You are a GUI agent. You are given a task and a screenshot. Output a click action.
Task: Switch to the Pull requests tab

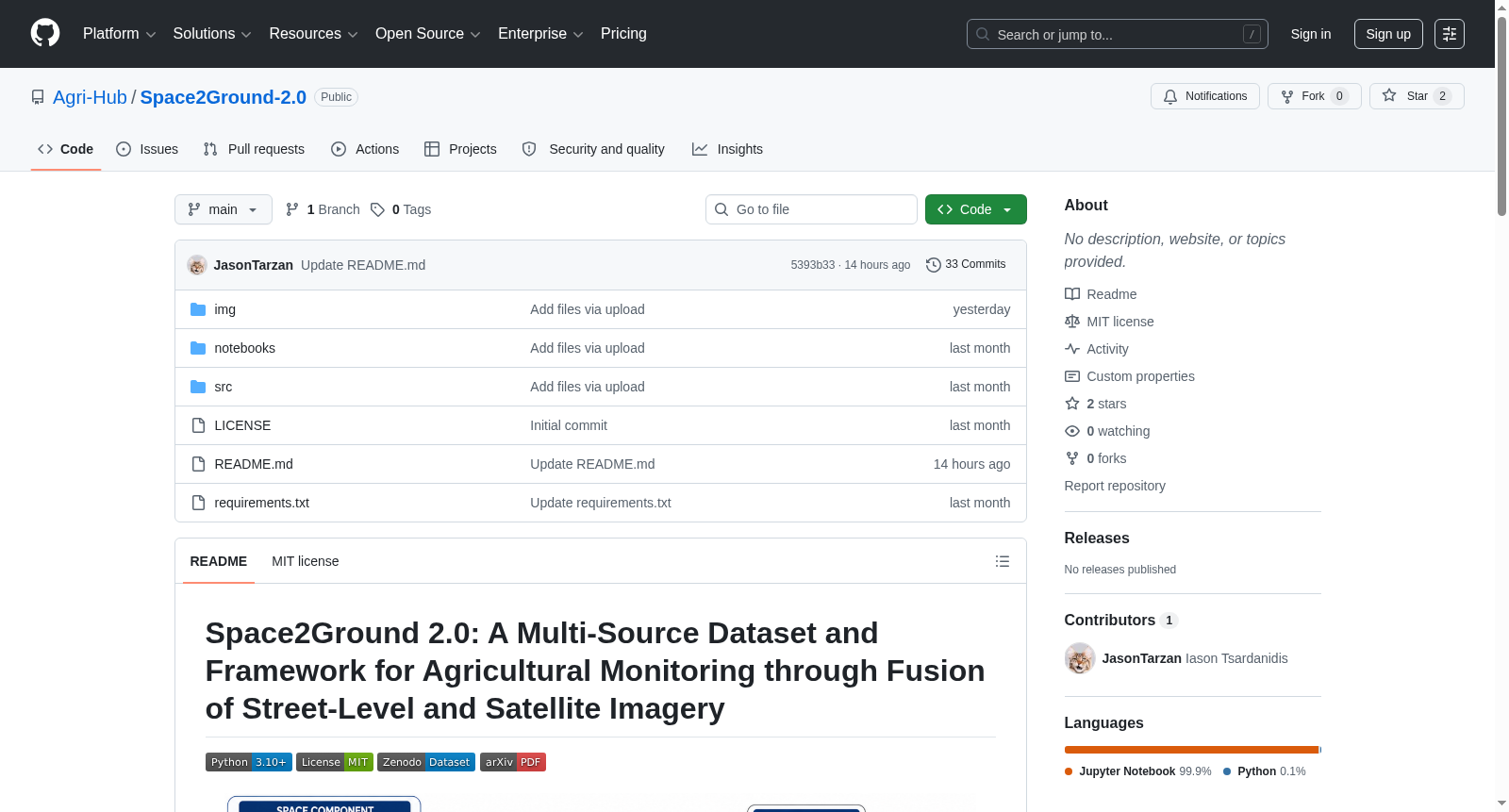point(254,149)
